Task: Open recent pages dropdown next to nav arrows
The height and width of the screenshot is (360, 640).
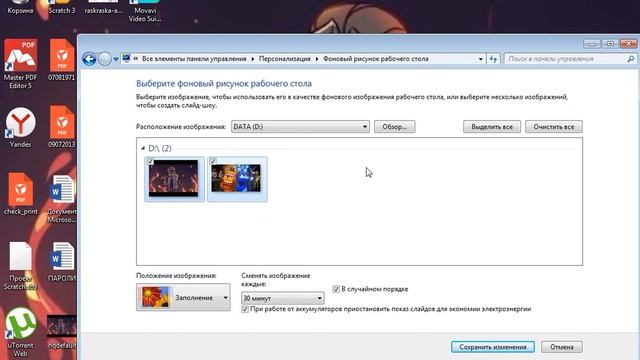Action: 116,59
